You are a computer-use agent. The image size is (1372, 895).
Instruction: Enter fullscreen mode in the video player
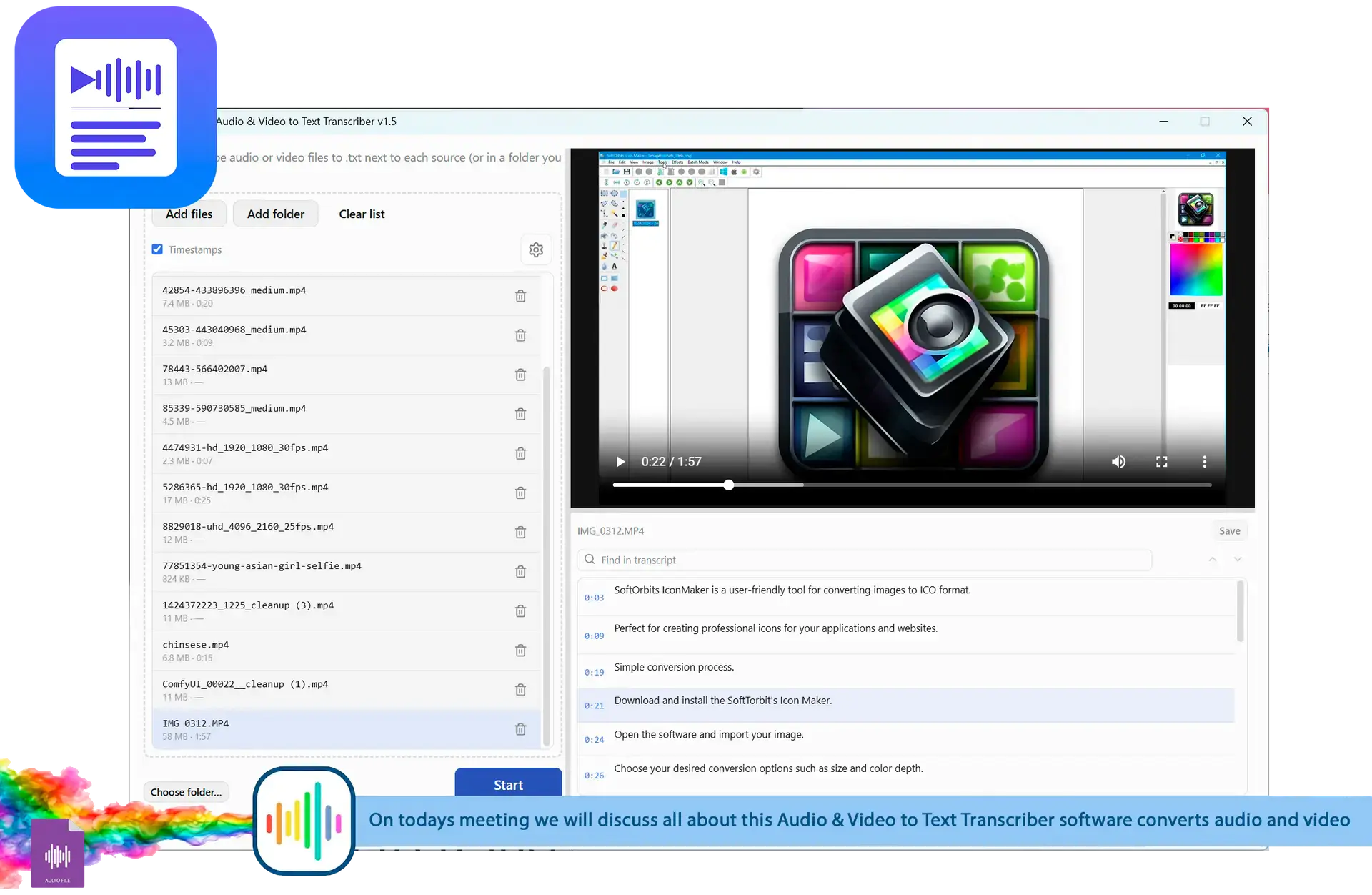click(1162, 462)
